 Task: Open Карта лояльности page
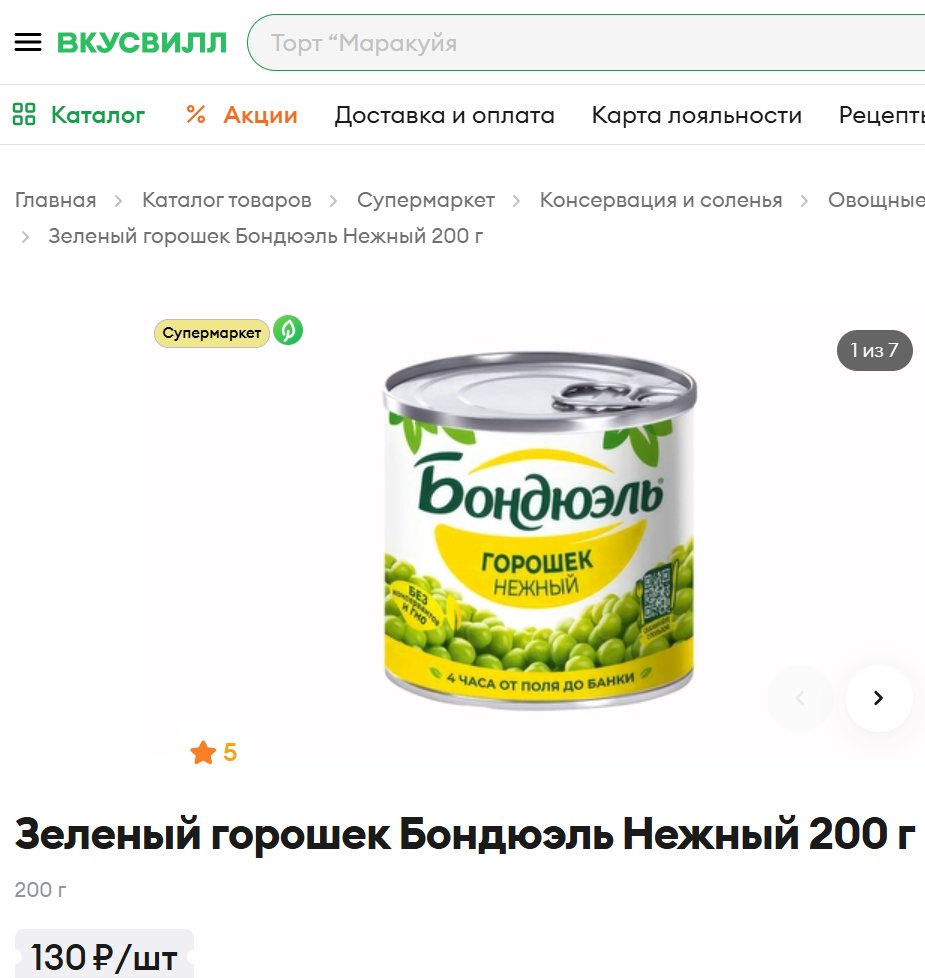point(697,115)
